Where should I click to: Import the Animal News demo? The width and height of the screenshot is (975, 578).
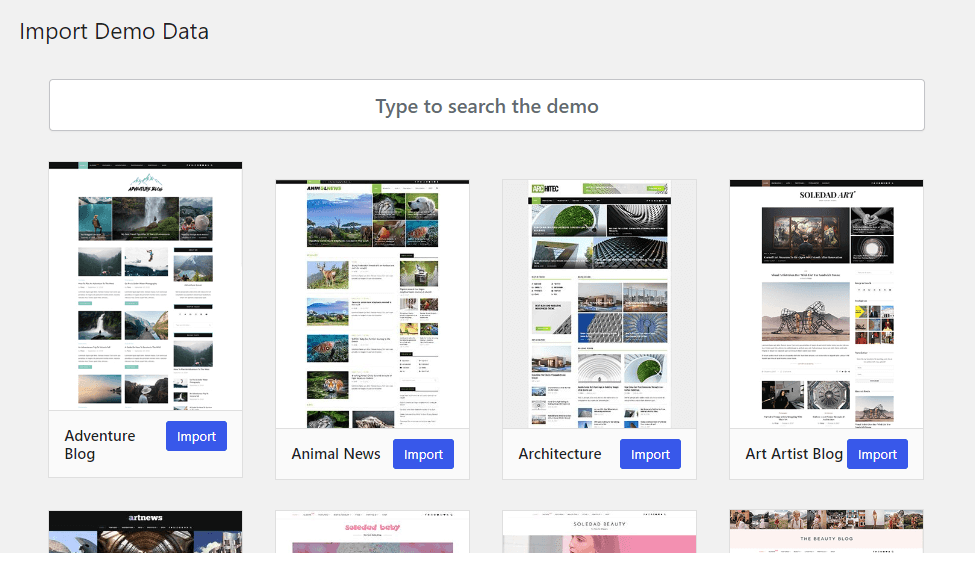(423, 454)
